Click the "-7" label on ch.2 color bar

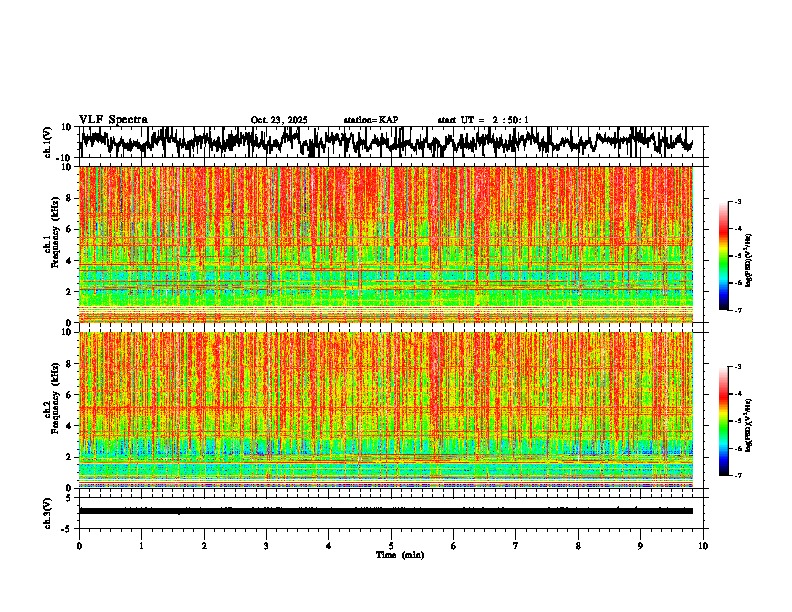738,475
